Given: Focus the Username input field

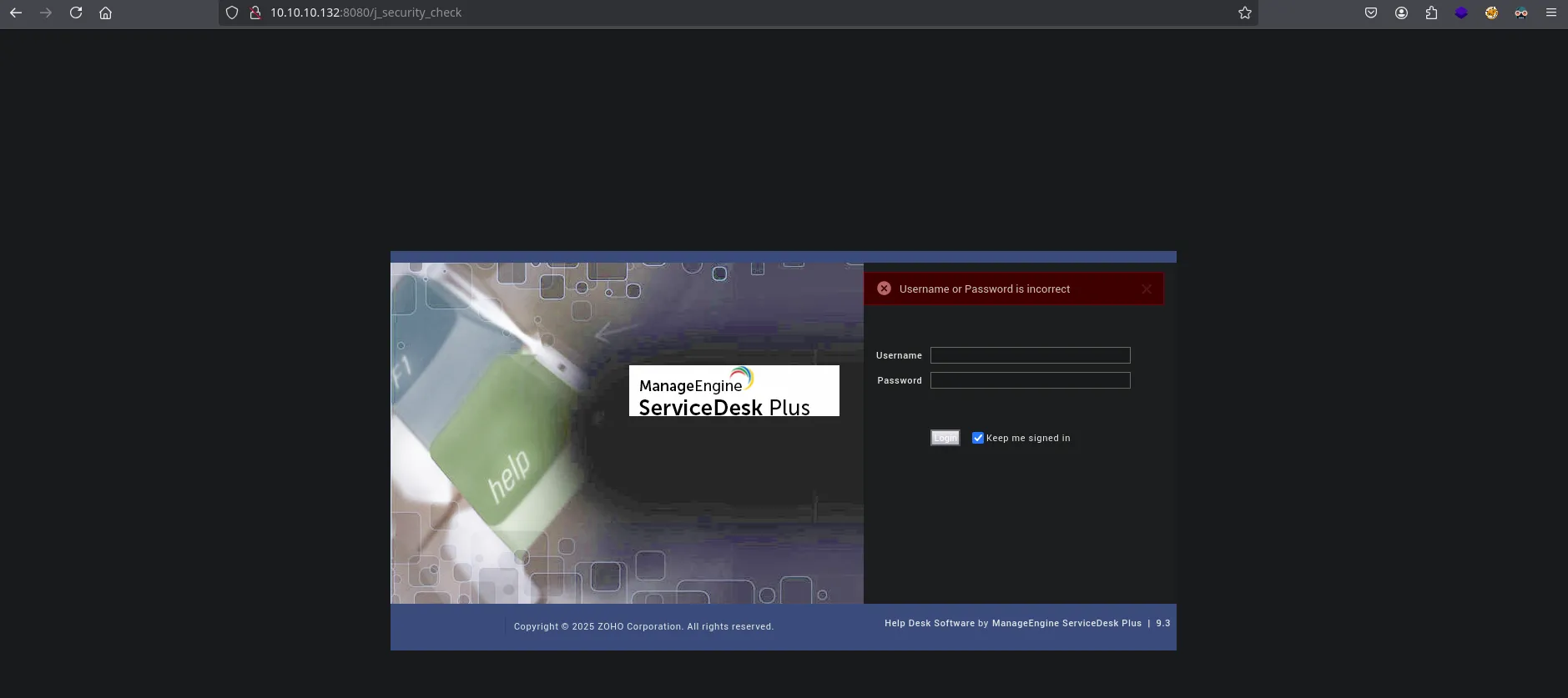Looking at the screenshot, I should 1031,355.
